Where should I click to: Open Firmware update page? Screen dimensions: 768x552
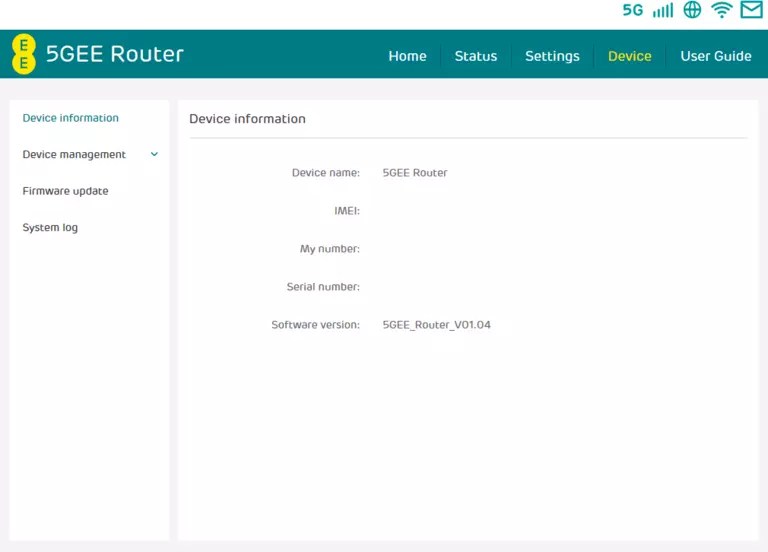[x=65, y=192]
